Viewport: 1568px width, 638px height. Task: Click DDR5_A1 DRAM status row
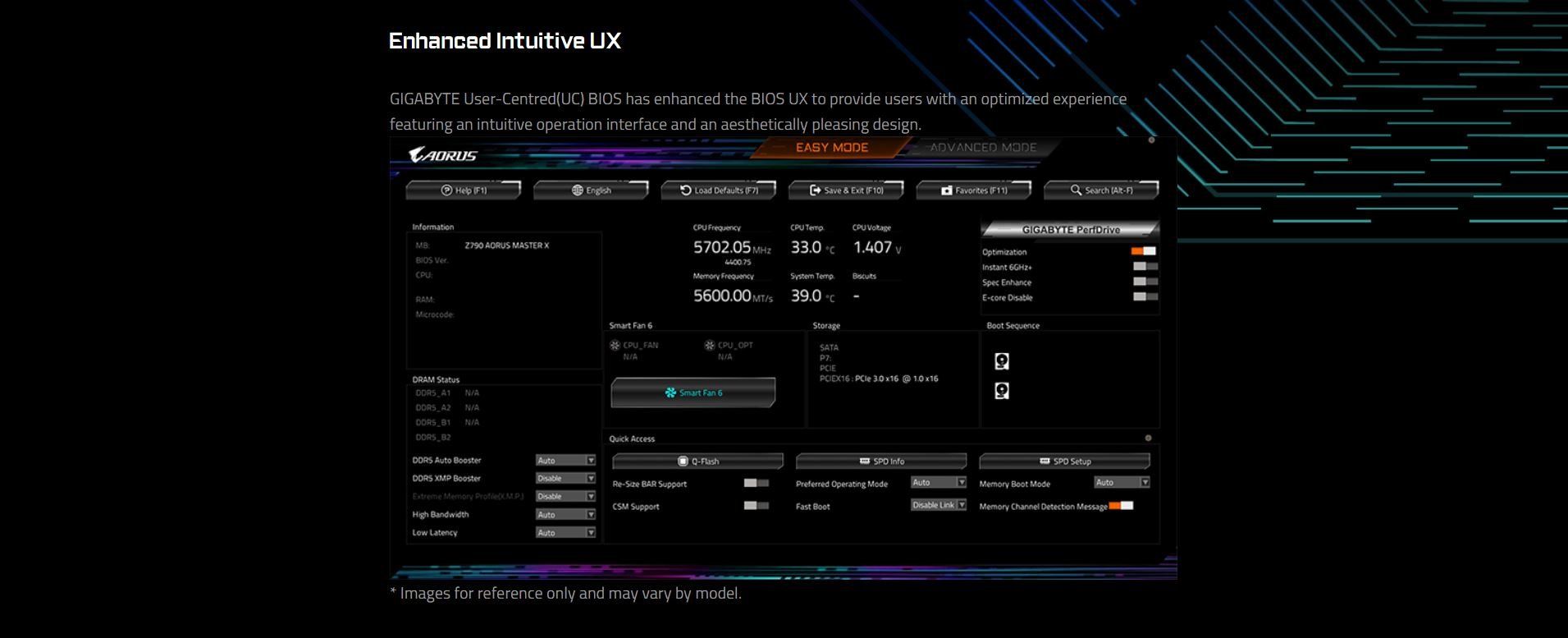pyautogui.click(x=447, y=393)
